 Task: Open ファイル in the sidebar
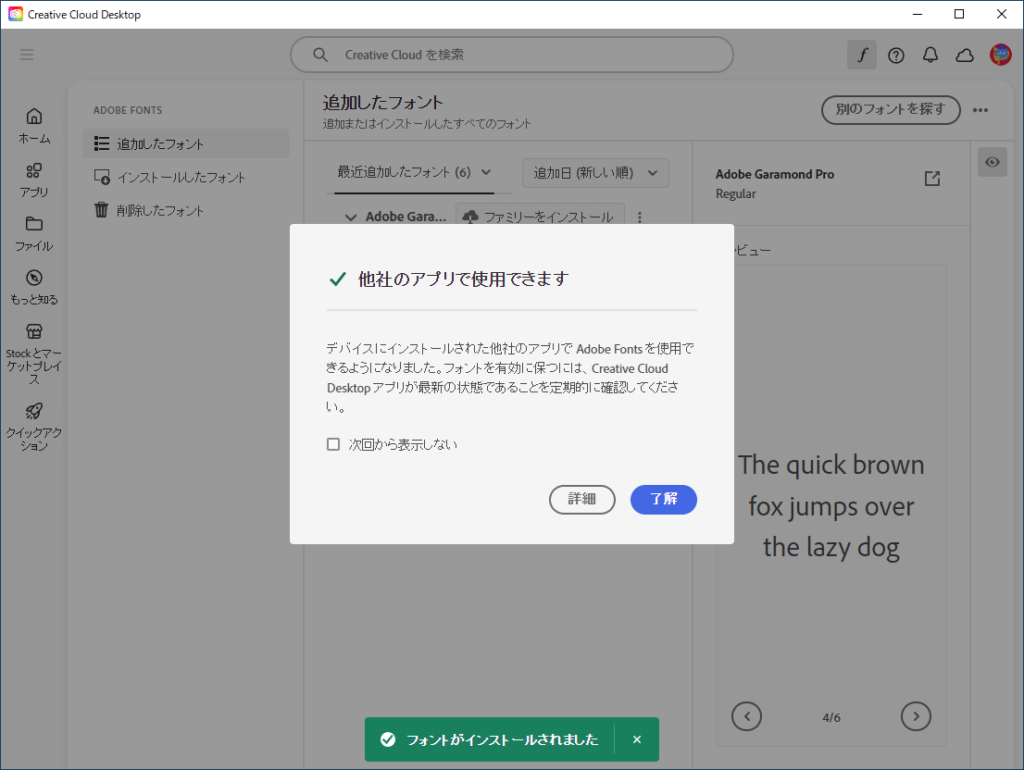point(34,234)
